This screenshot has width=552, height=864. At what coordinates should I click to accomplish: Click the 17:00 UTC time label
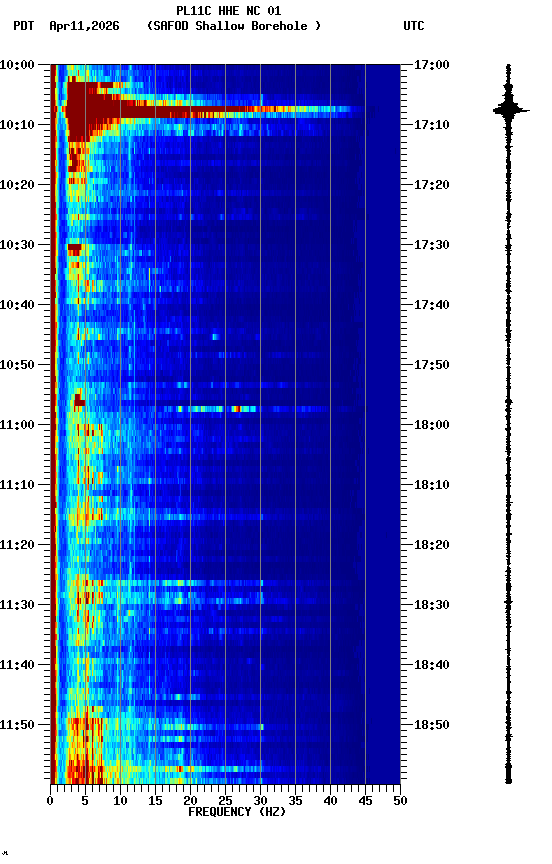431,65
